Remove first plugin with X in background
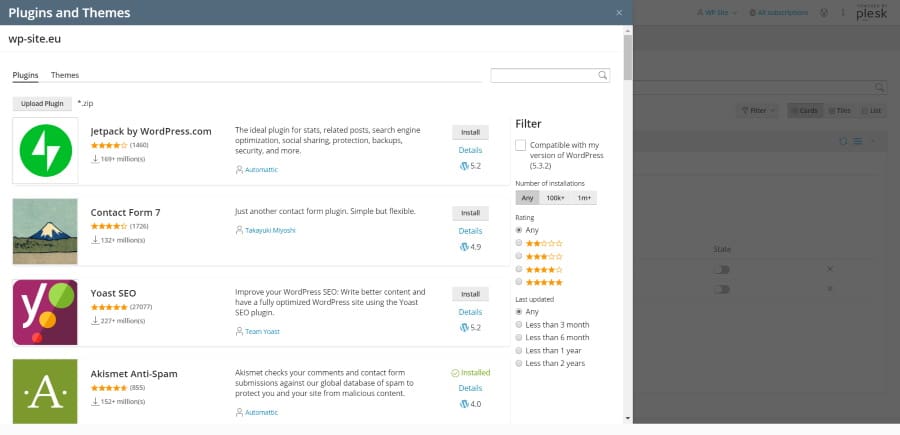900x435 pixels. pyautogui.click(x=829, y=269)
